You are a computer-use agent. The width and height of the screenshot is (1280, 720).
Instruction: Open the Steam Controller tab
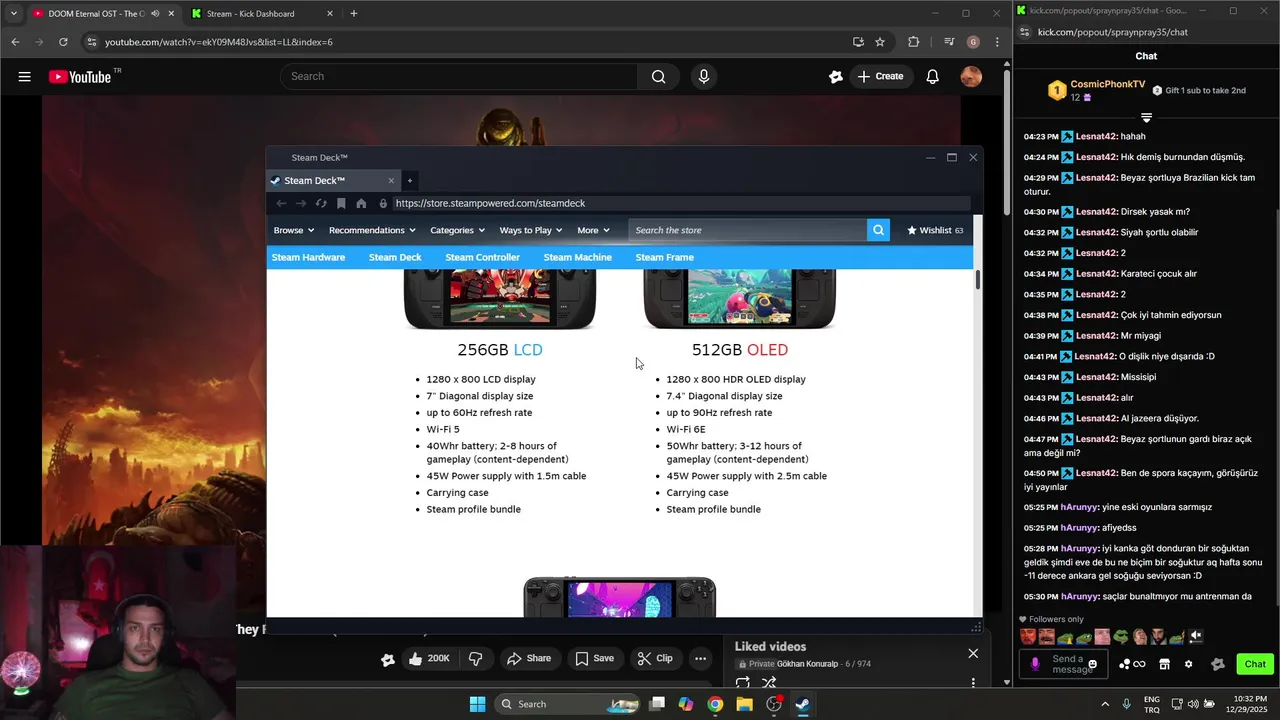tap(482, 257)
